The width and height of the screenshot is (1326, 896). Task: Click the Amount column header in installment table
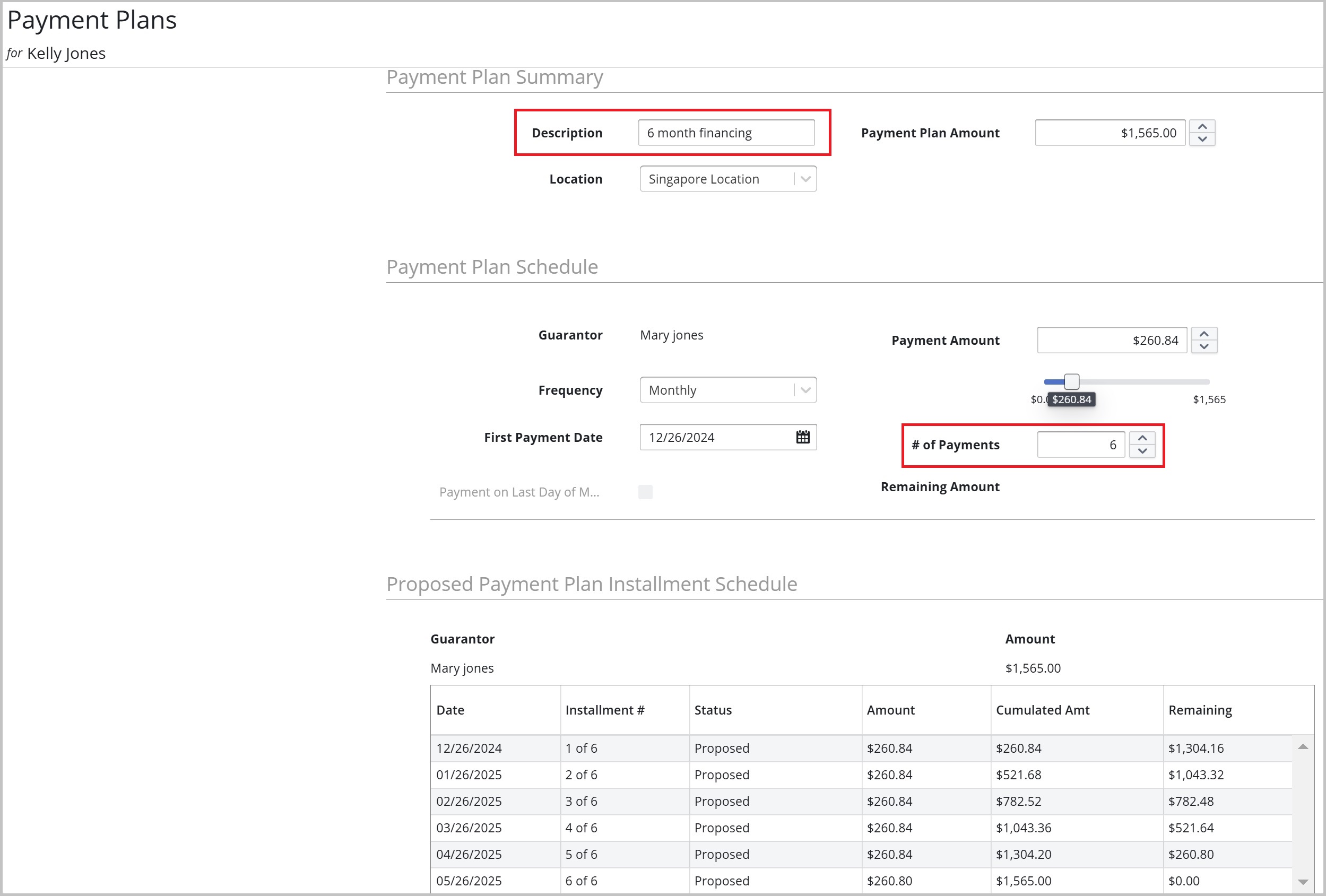(x=926, y=710)
